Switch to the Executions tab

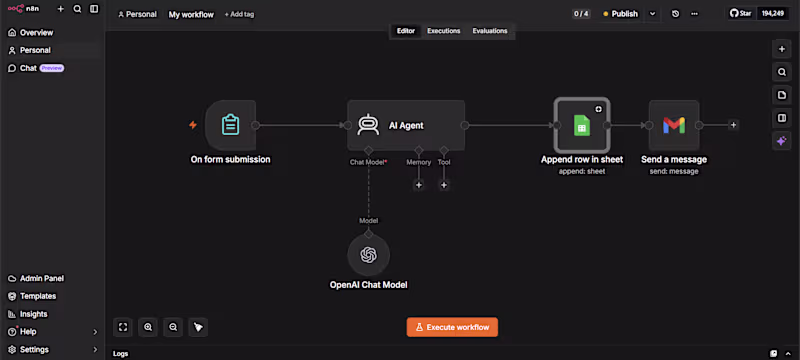pos(443,31)
